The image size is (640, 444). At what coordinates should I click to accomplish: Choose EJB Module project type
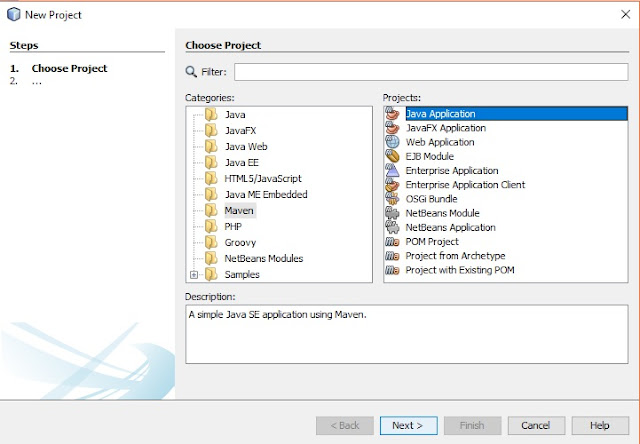click(x=429, y=156)
